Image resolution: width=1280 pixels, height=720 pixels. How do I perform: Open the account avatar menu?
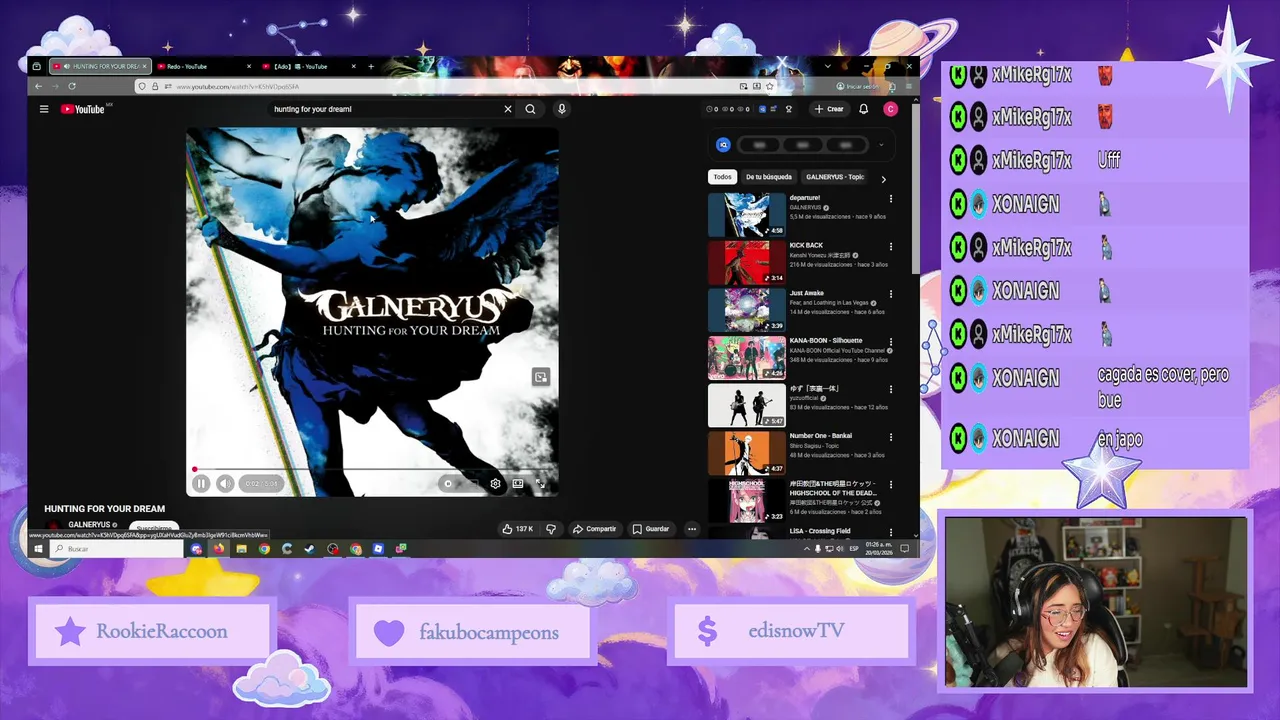click(890, 109)
